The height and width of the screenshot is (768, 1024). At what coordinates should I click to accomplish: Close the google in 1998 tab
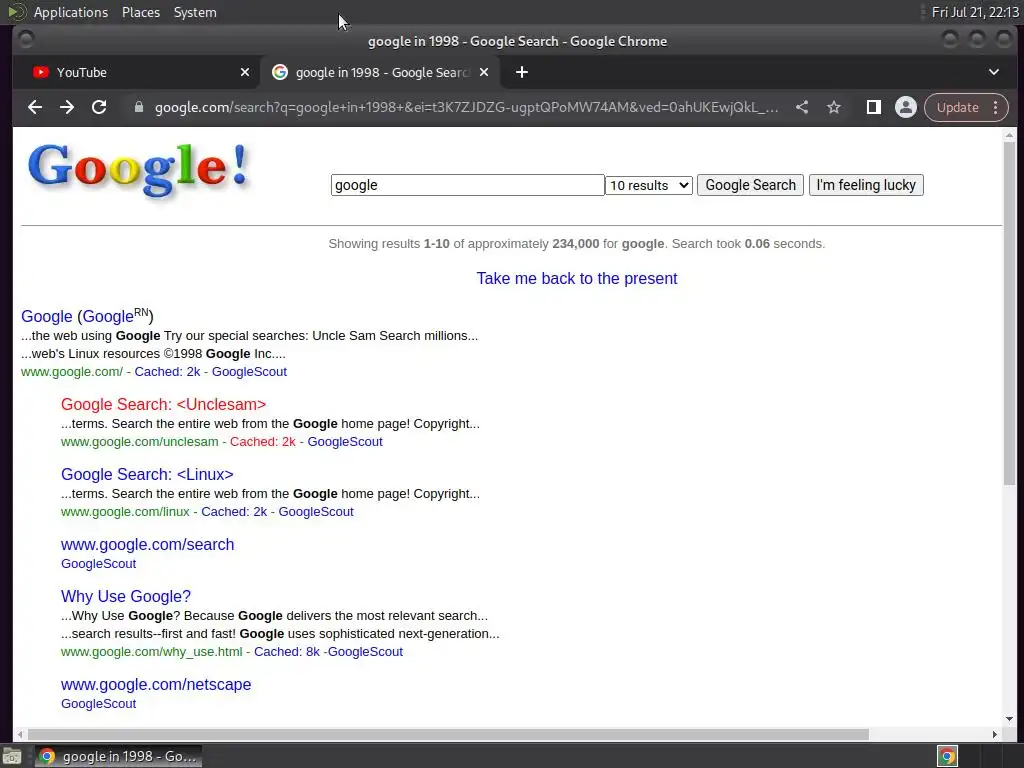click(484, 72)
